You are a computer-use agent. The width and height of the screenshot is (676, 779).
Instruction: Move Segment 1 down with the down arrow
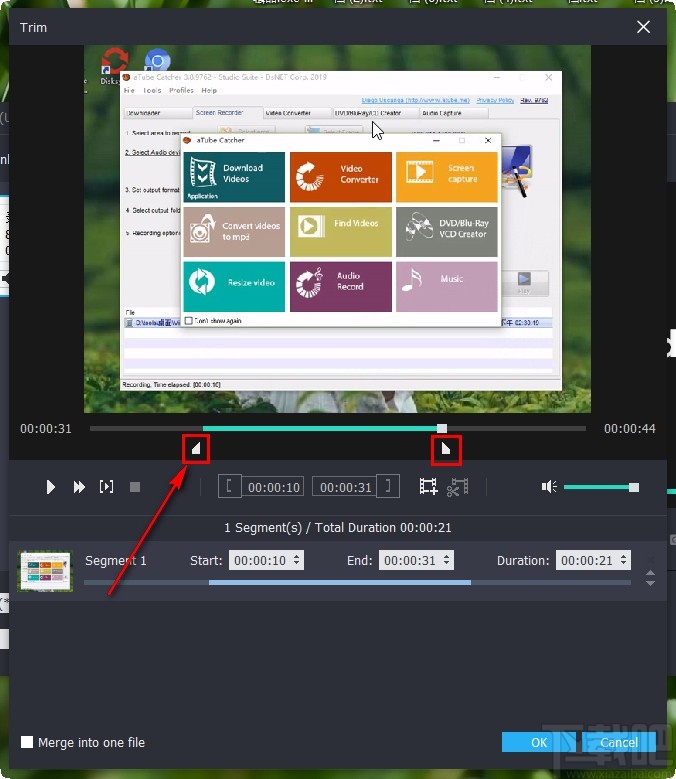click(650, 583)
